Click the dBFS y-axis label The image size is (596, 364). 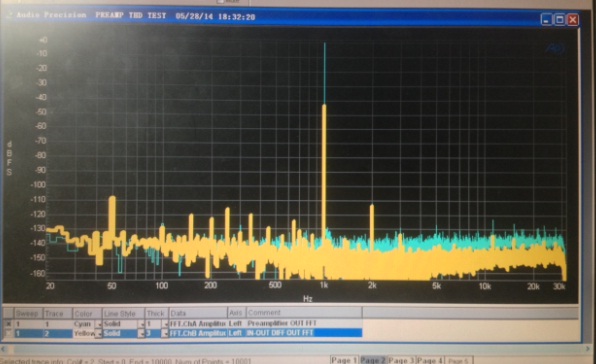pyautogui.click(x=9, y=158)
